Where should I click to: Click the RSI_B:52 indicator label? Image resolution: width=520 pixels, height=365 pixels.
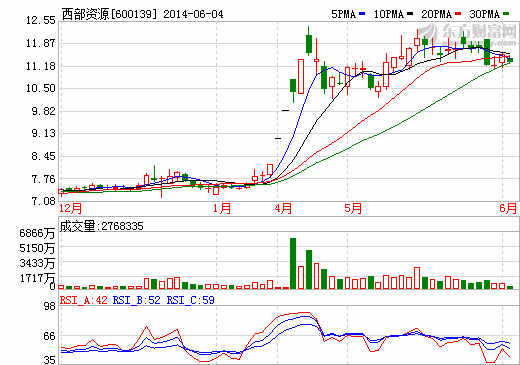coord(137,300)
